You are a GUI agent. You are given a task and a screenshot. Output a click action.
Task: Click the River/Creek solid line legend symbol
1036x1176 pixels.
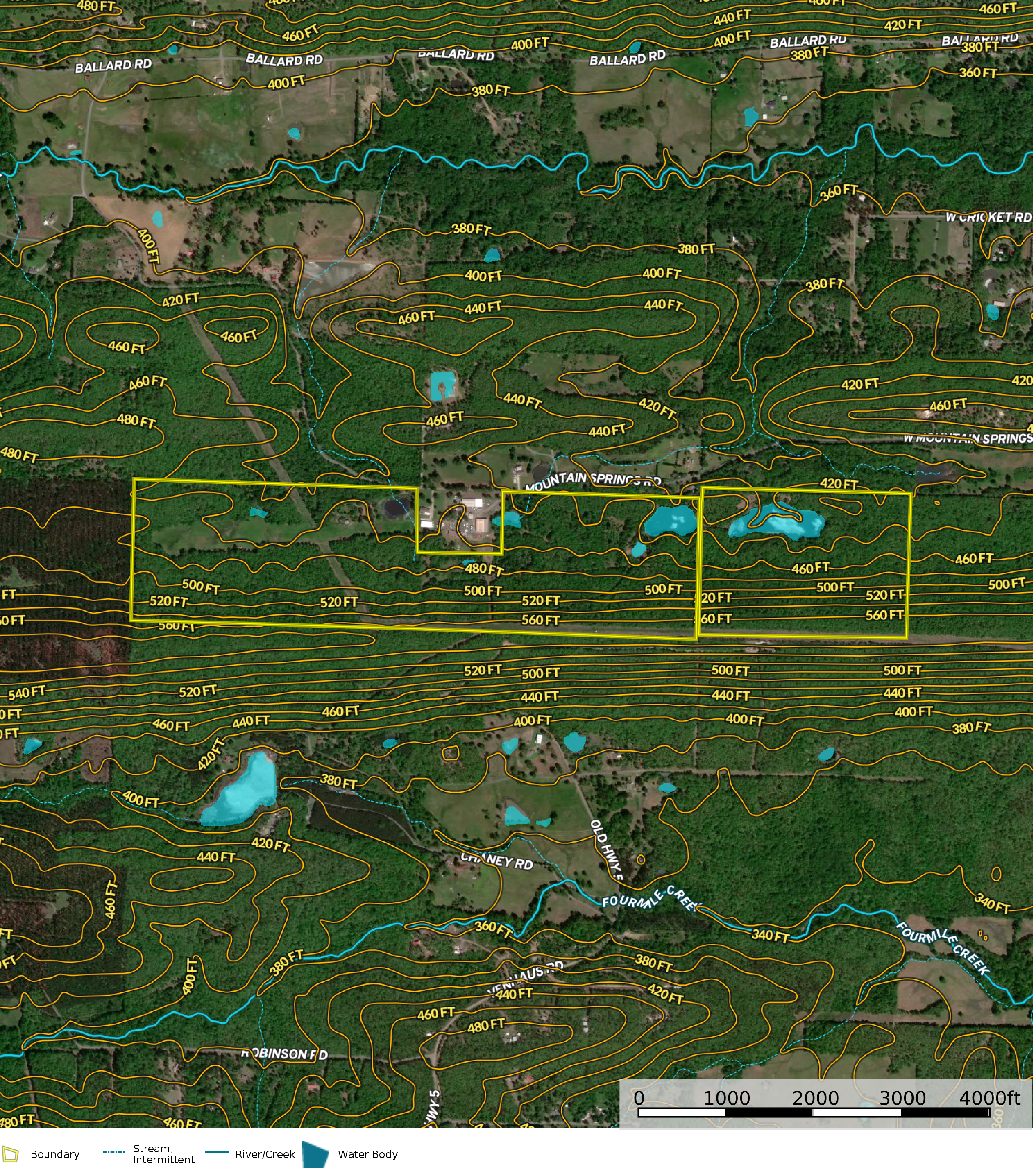[x=217, y=1152]
